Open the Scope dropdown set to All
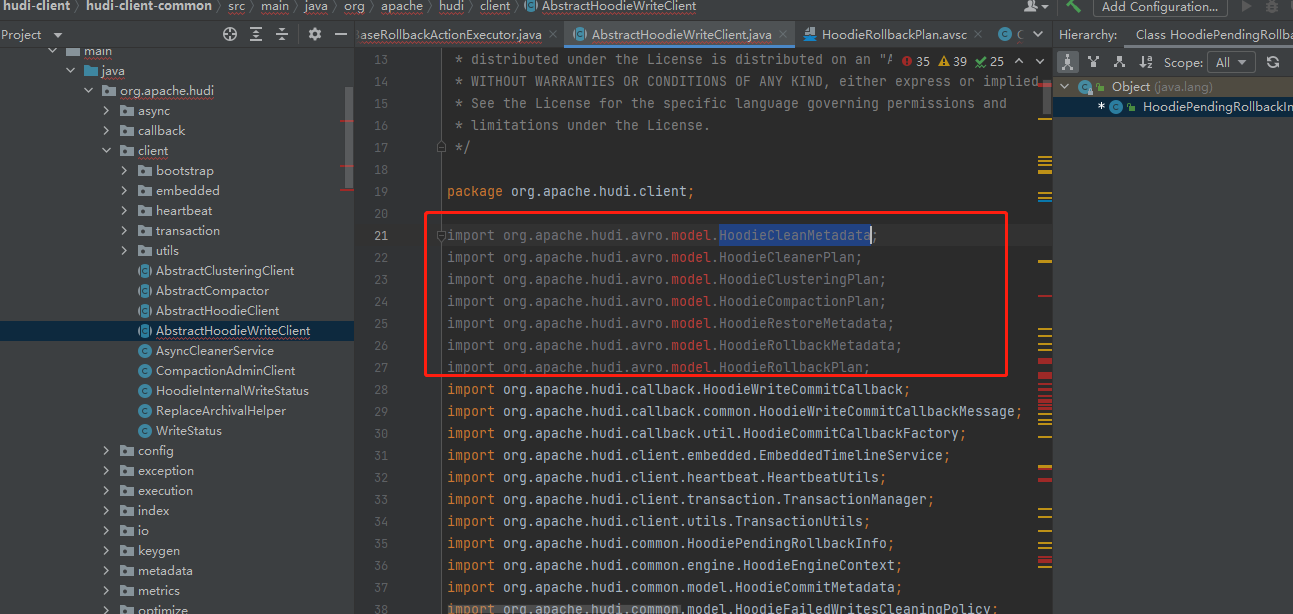 [x=1231, y=62]
